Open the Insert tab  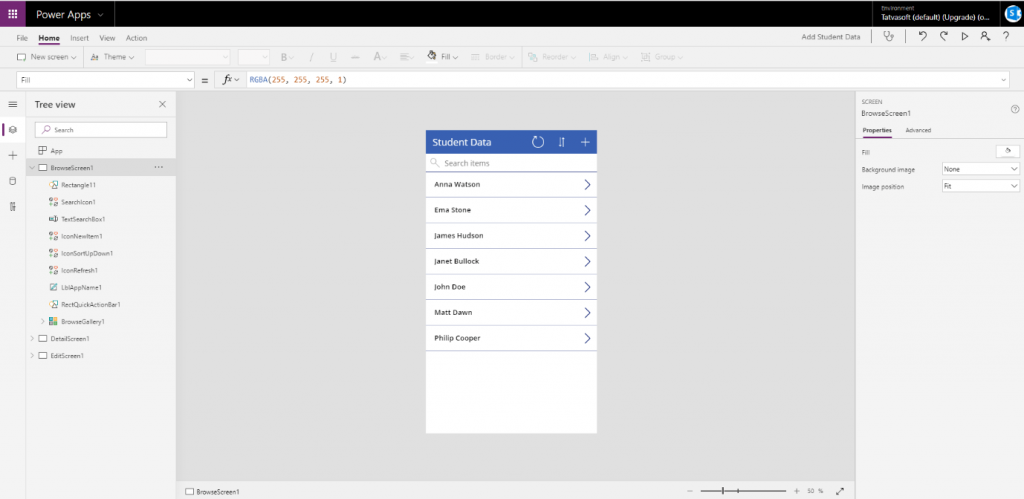click(80, 38)
